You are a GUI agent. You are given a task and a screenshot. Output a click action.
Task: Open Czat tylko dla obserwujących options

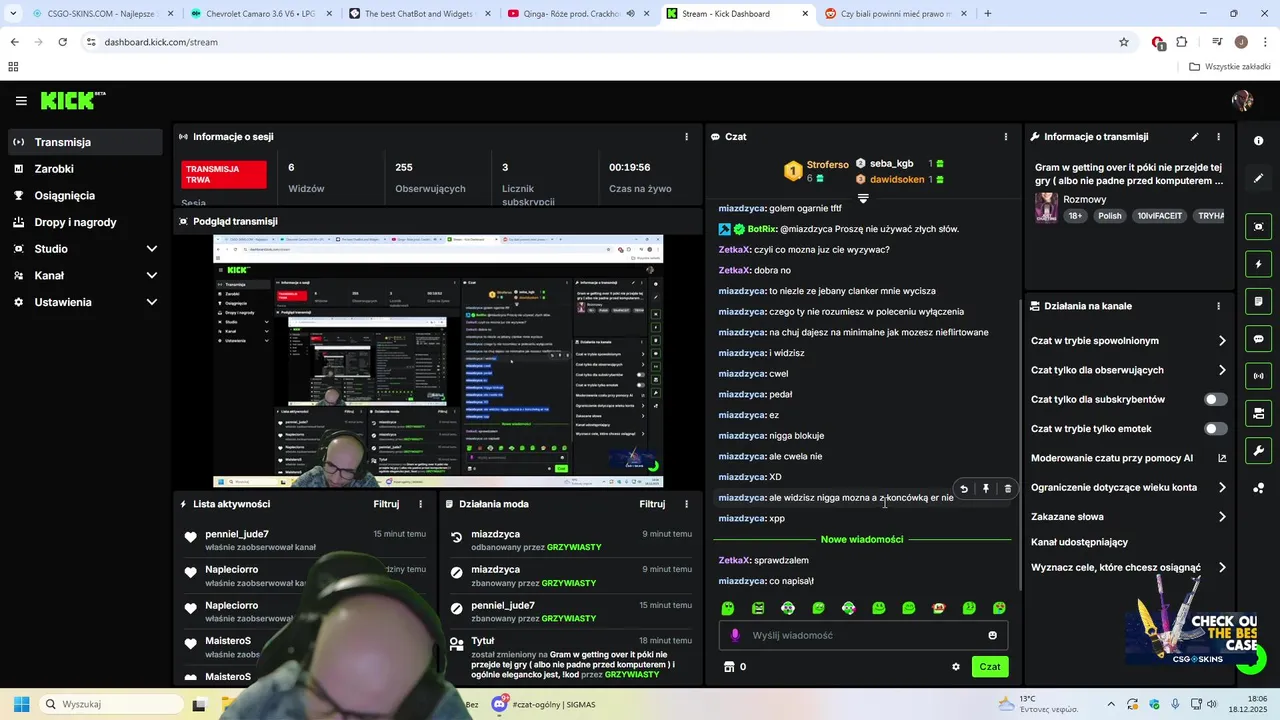(1129, 370)
